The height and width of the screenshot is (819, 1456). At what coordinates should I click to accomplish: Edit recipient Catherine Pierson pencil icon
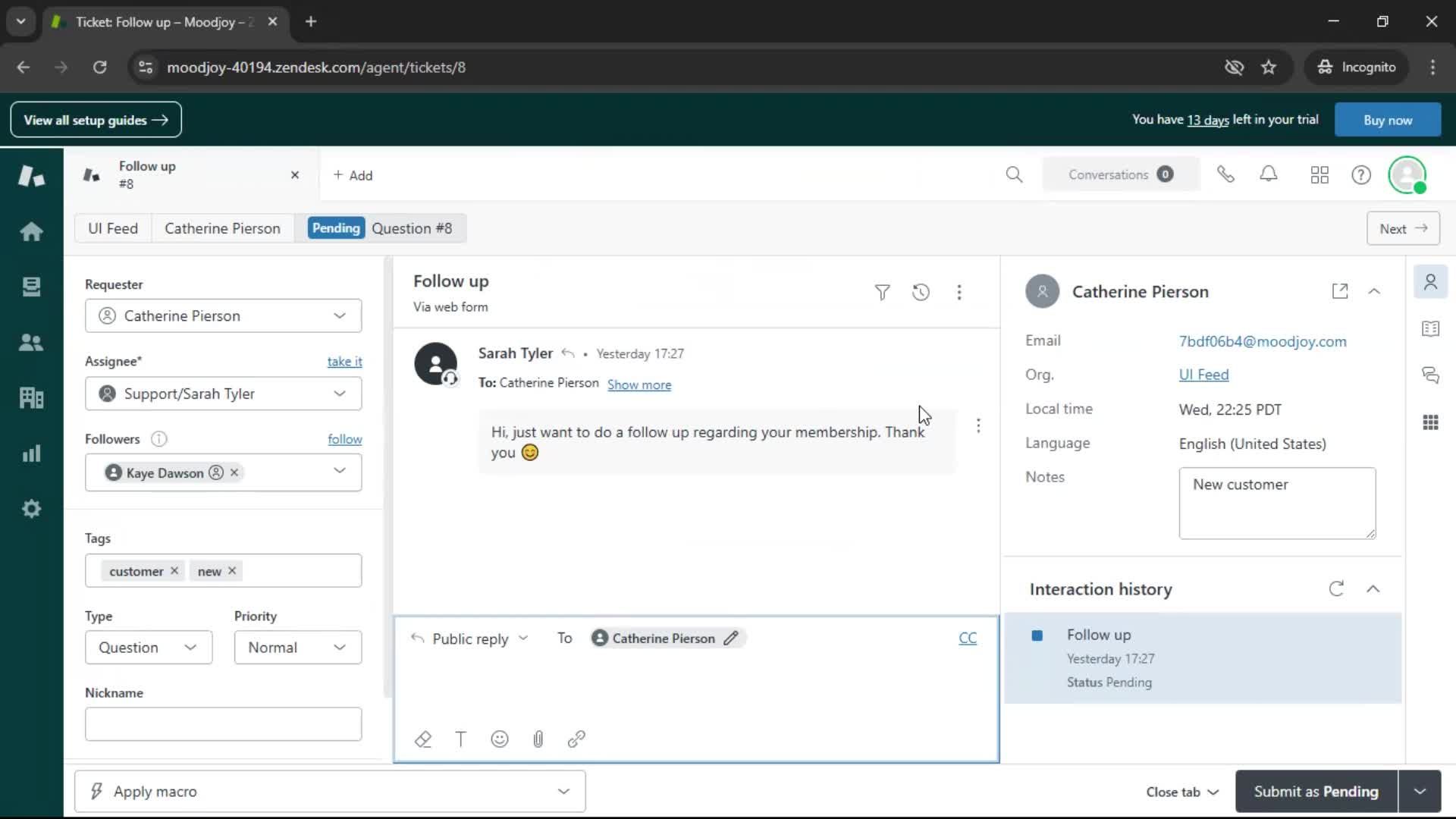(x=730, y=639)
